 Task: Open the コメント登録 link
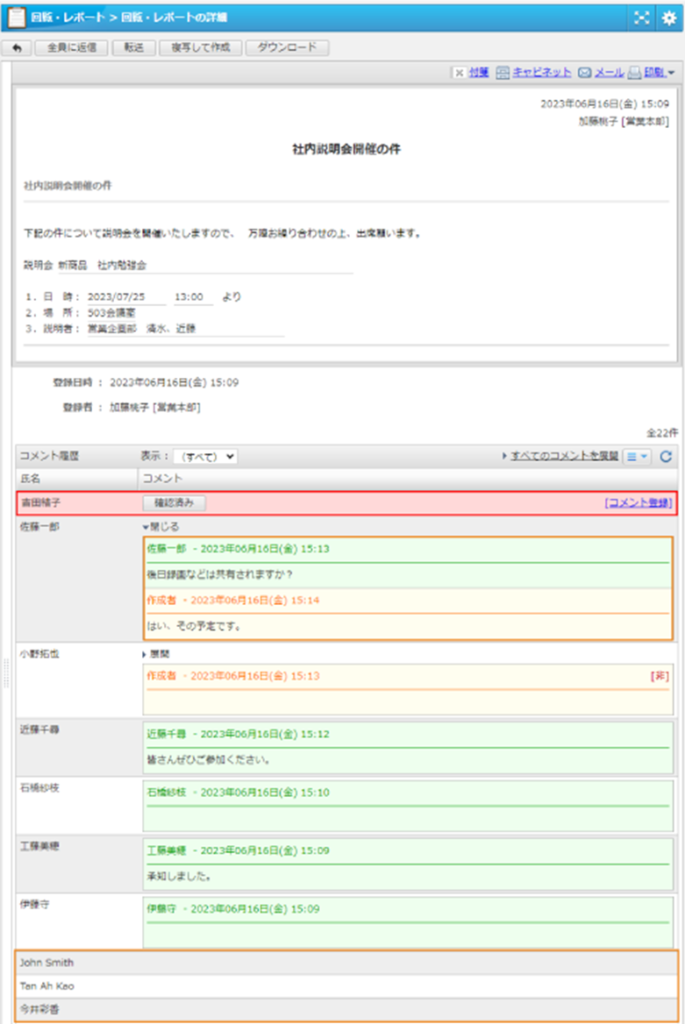(x=638, y=503)
